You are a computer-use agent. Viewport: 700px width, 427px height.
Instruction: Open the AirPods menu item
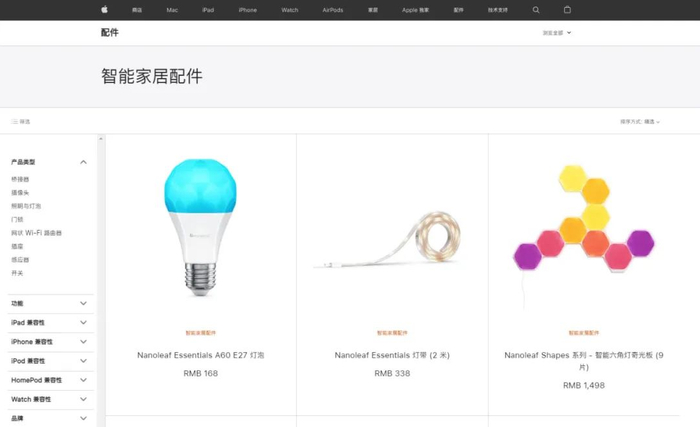click(x=333, y=10)
